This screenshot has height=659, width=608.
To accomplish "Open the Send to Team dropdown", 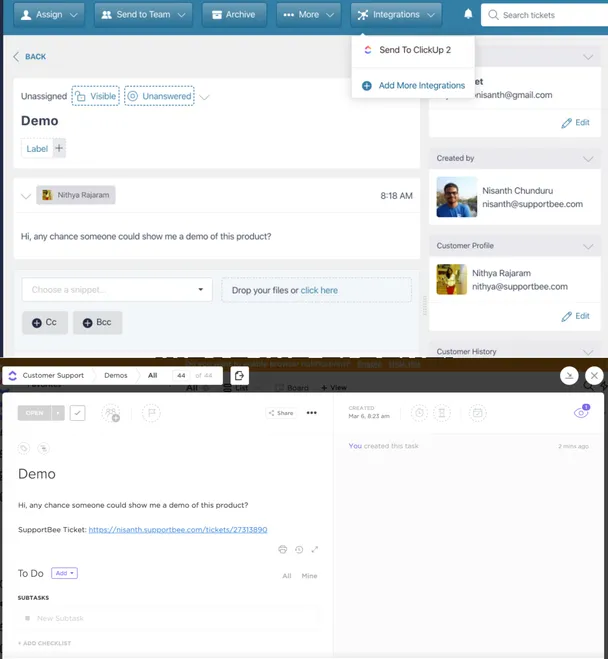I will click(143, 15).
